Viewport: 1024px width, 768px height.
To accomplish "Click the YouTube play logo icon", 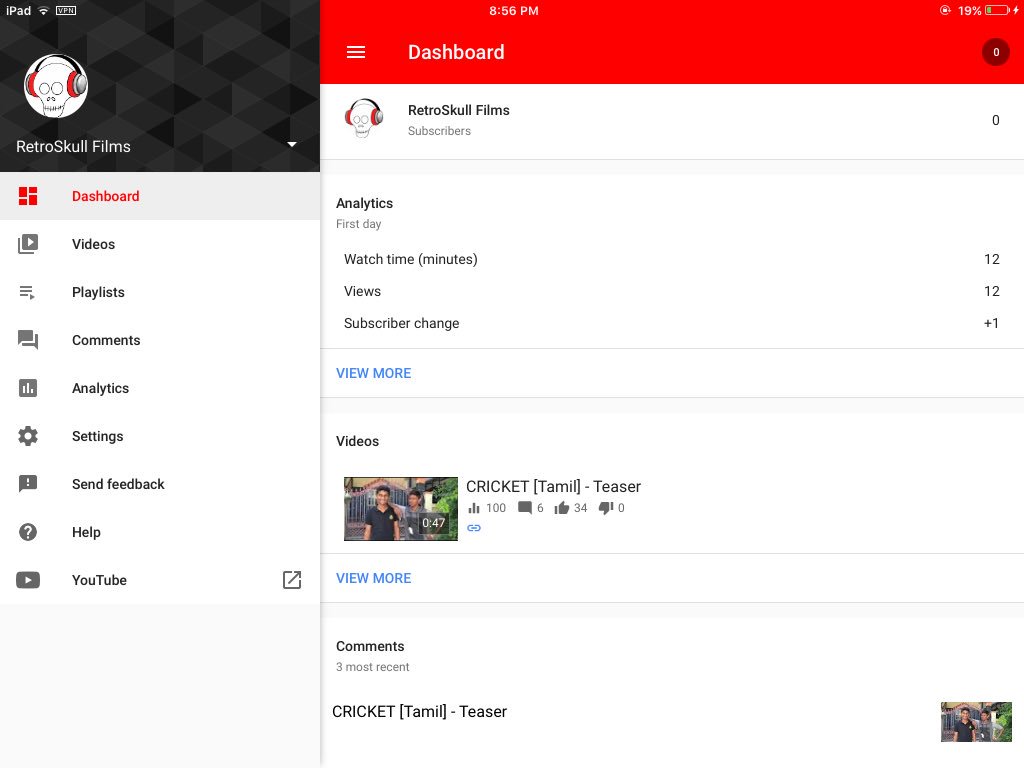I will point(28,580).
